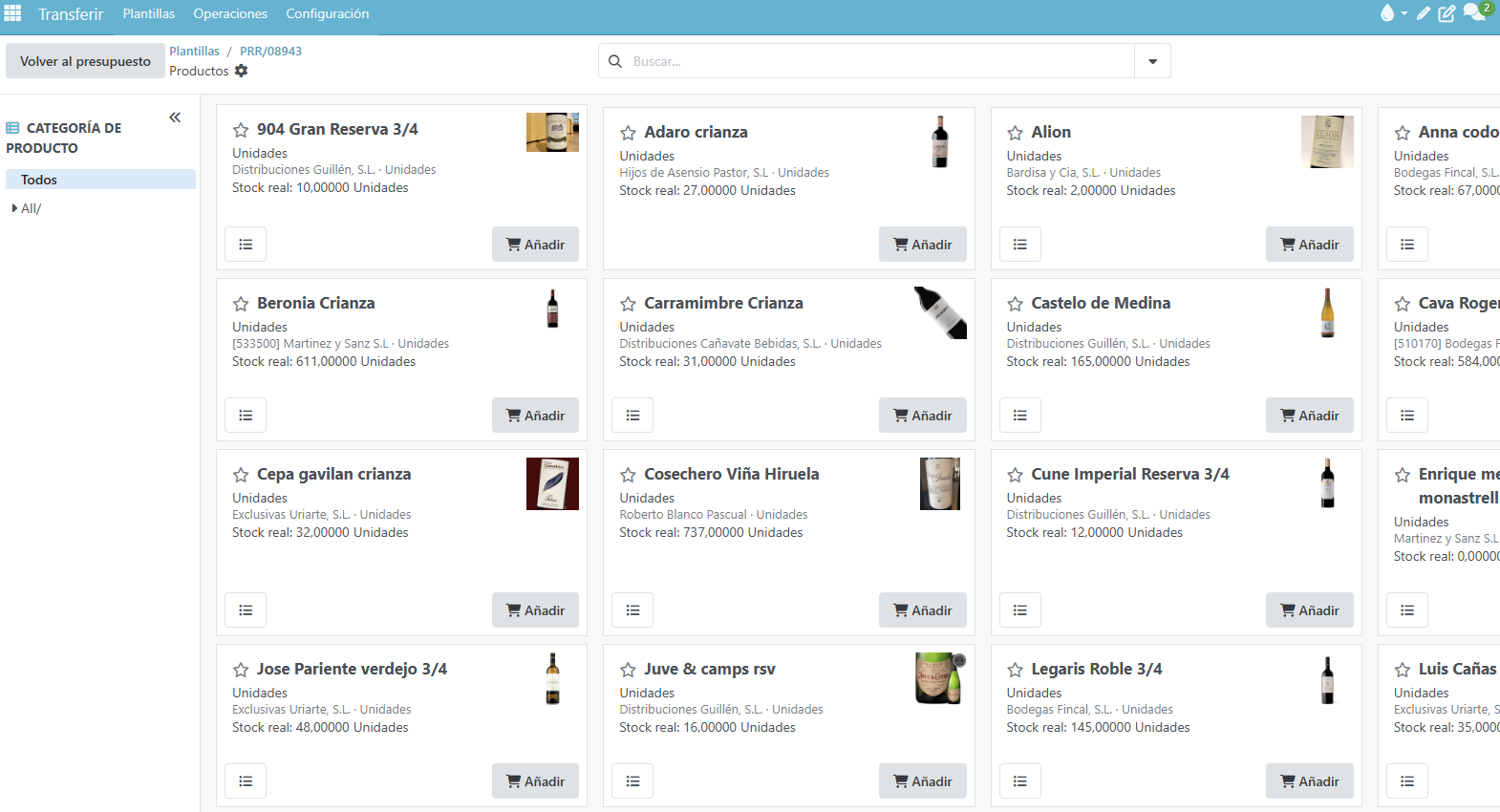Add Legaris Roble 3/4 with Añadir

pos(1310,781)
